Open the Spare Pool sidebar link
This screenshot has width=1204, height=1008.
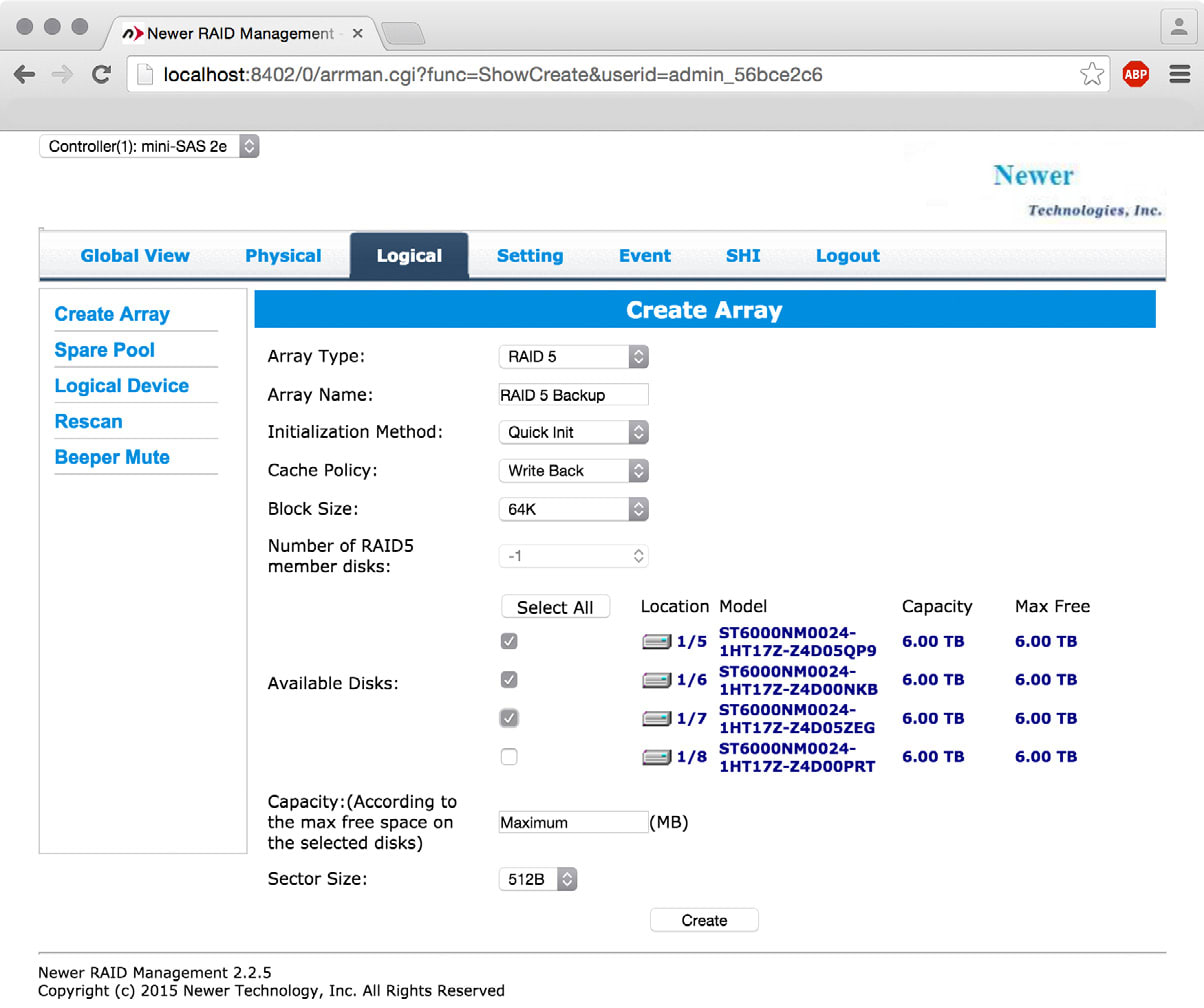[x=105, y=350]
